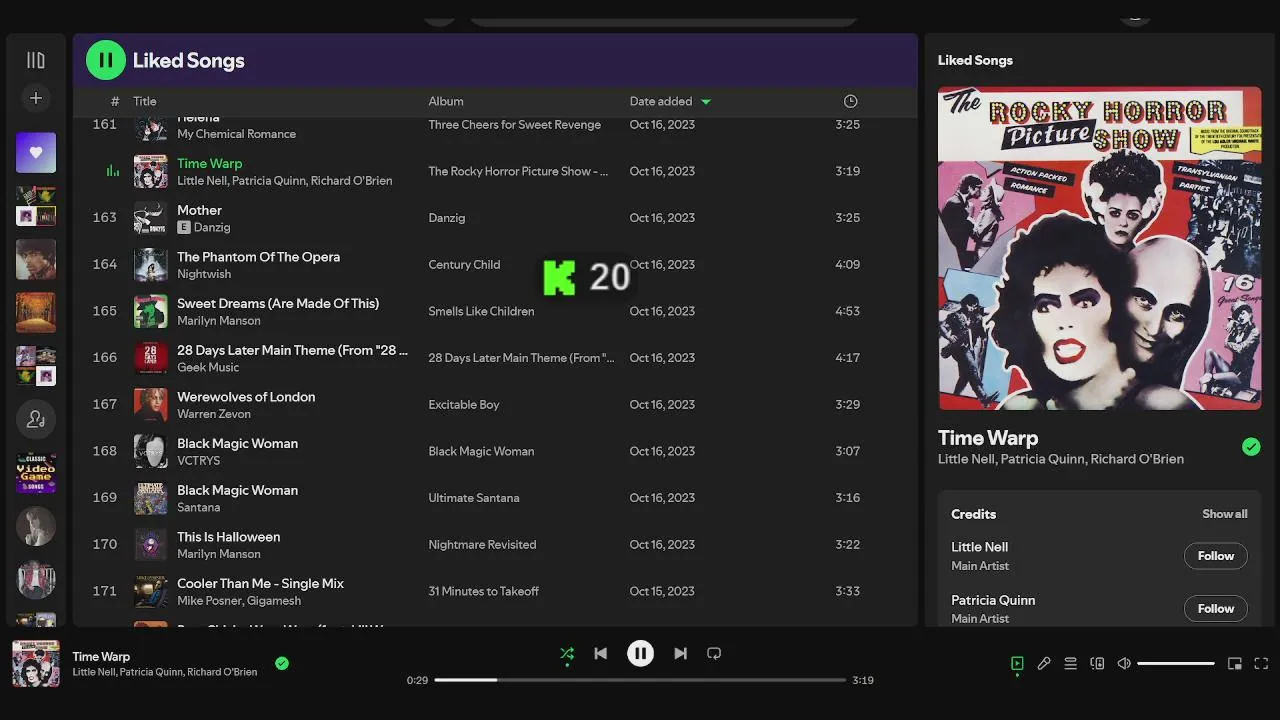This screenshot has height=720, width=1280.
Task: Open Nightmare Revisited album link
Action: click(482, 544)
